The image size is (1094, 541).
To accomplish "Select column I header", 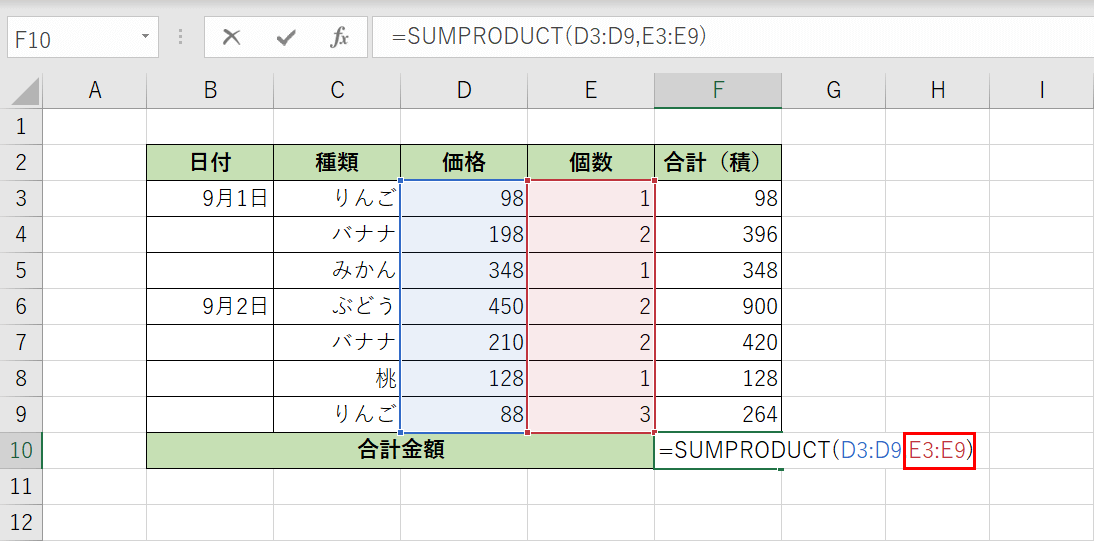I will (x=1042, y=91).
